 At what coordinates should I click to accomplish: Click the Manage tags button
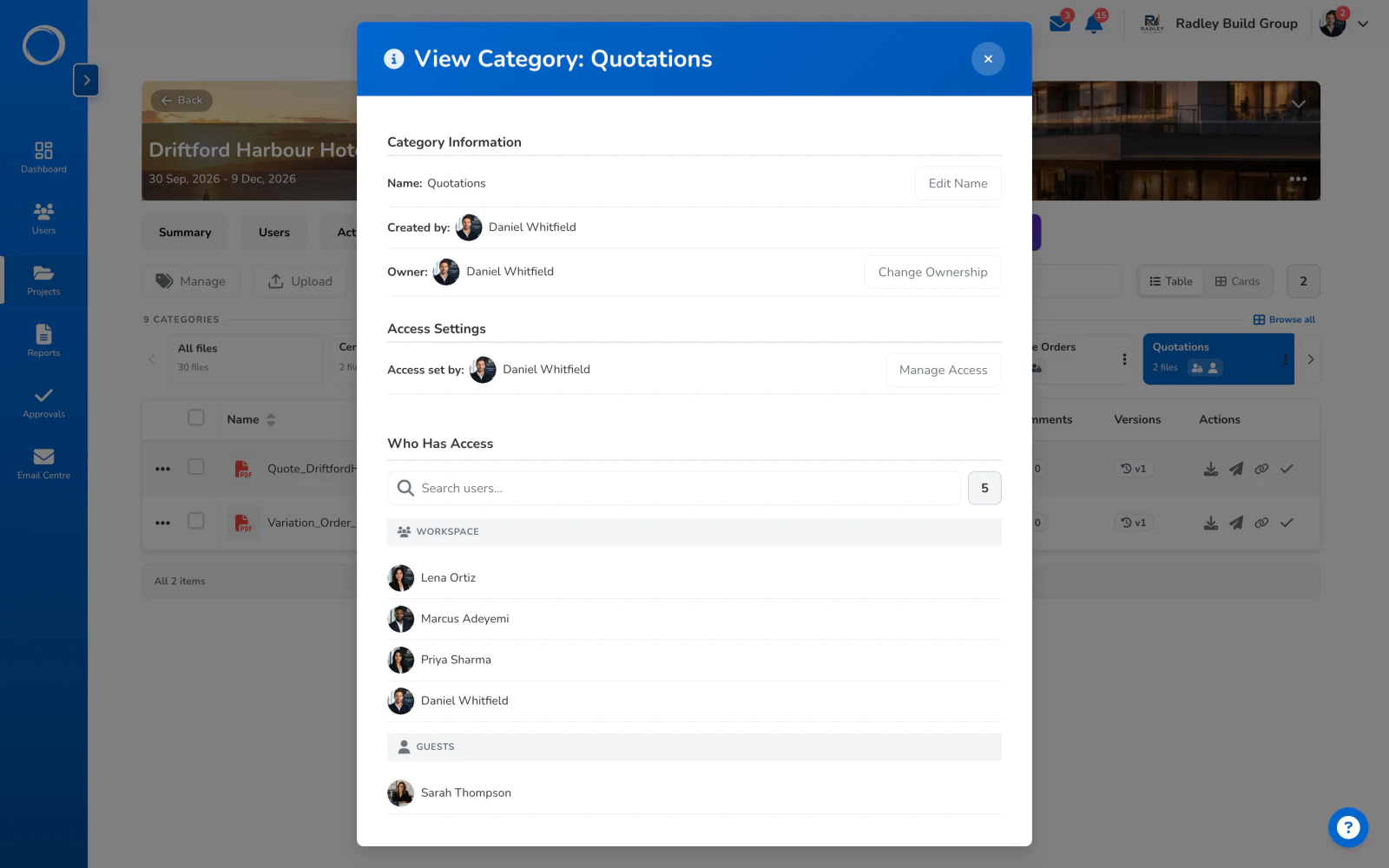[x=191, y=281]
